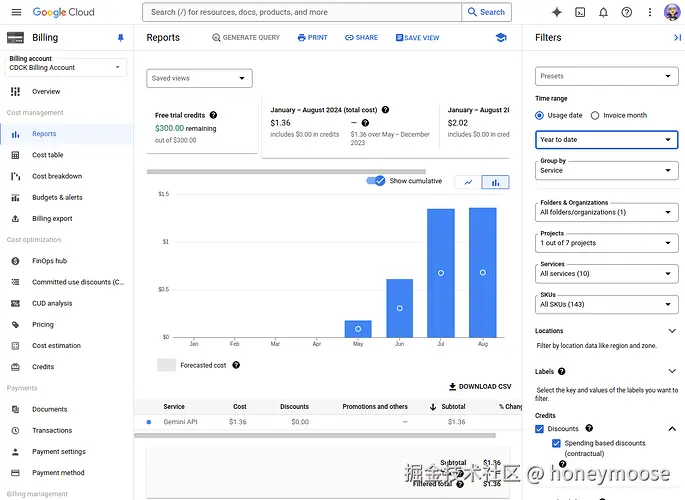Open the Saved views dropdown
This screenshot has height=500, width=685.
(199, 78)
